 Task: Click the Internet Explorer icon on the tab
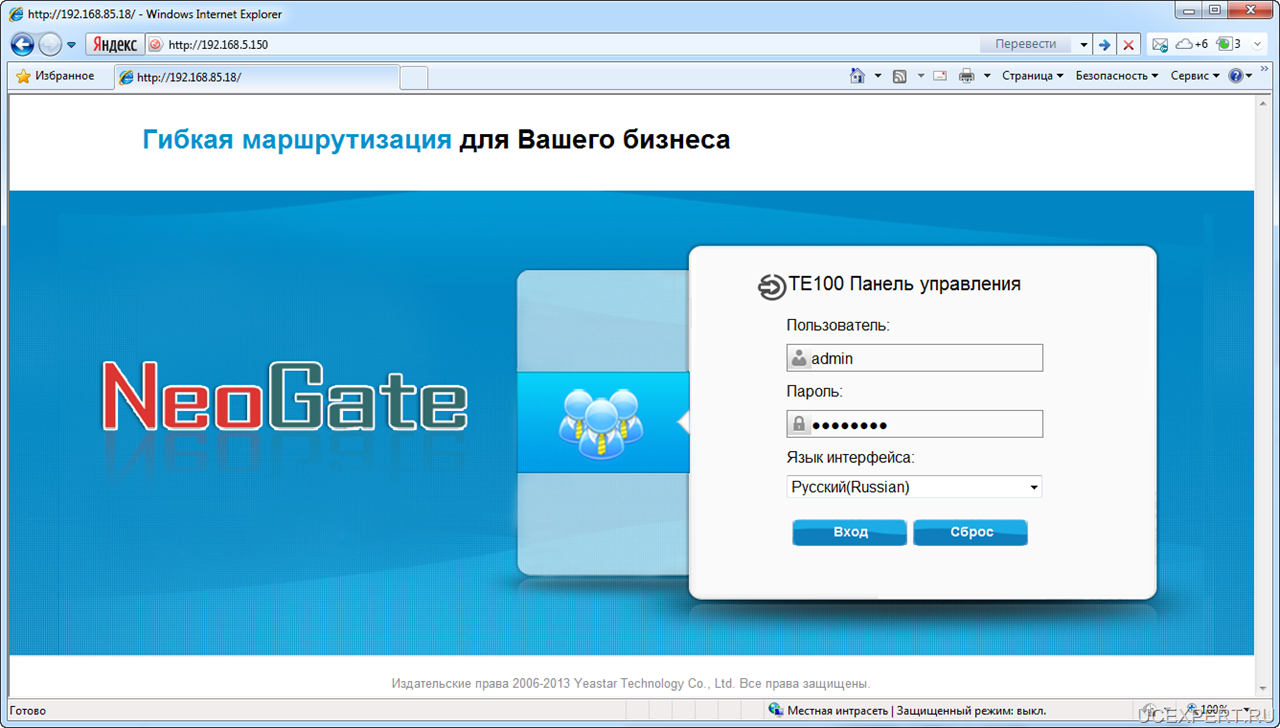(126, 77)
